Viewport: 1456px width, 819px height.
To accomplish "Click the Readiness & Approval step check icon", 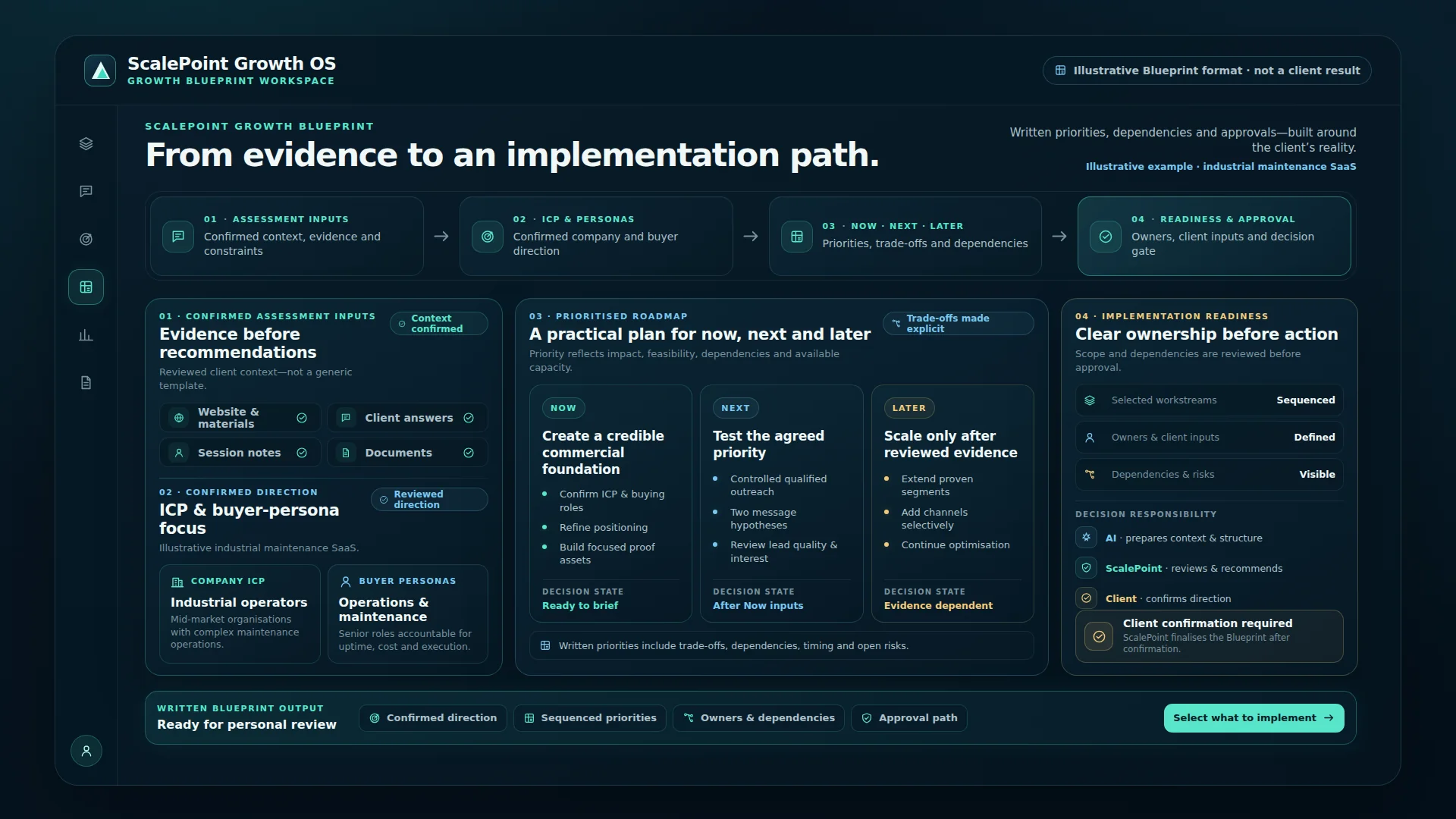I will pos(1106,237).
